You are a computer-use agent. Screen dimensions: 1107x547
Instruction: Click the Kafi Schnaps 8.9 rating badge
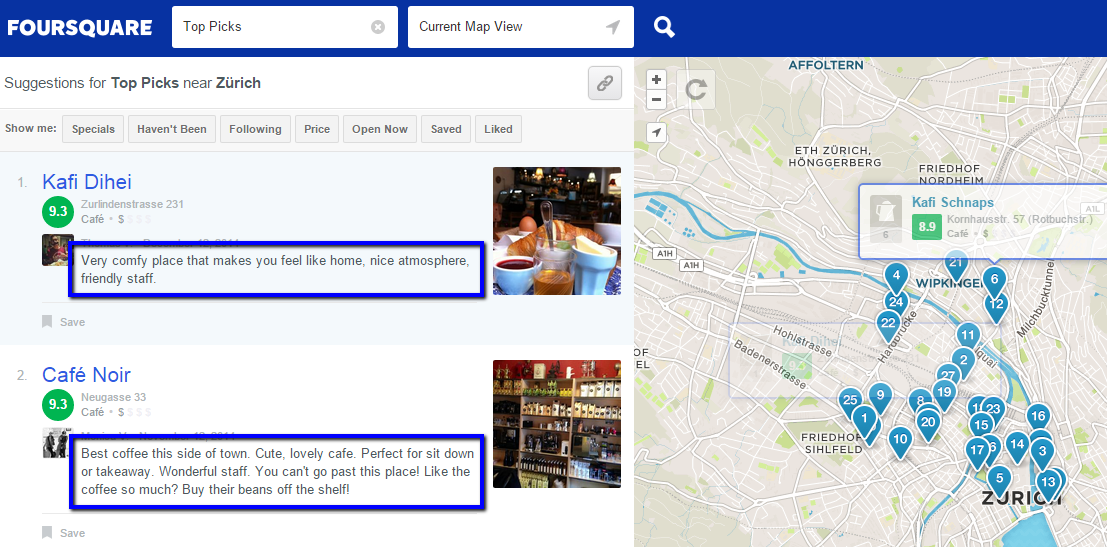click(x=927, y=227)
